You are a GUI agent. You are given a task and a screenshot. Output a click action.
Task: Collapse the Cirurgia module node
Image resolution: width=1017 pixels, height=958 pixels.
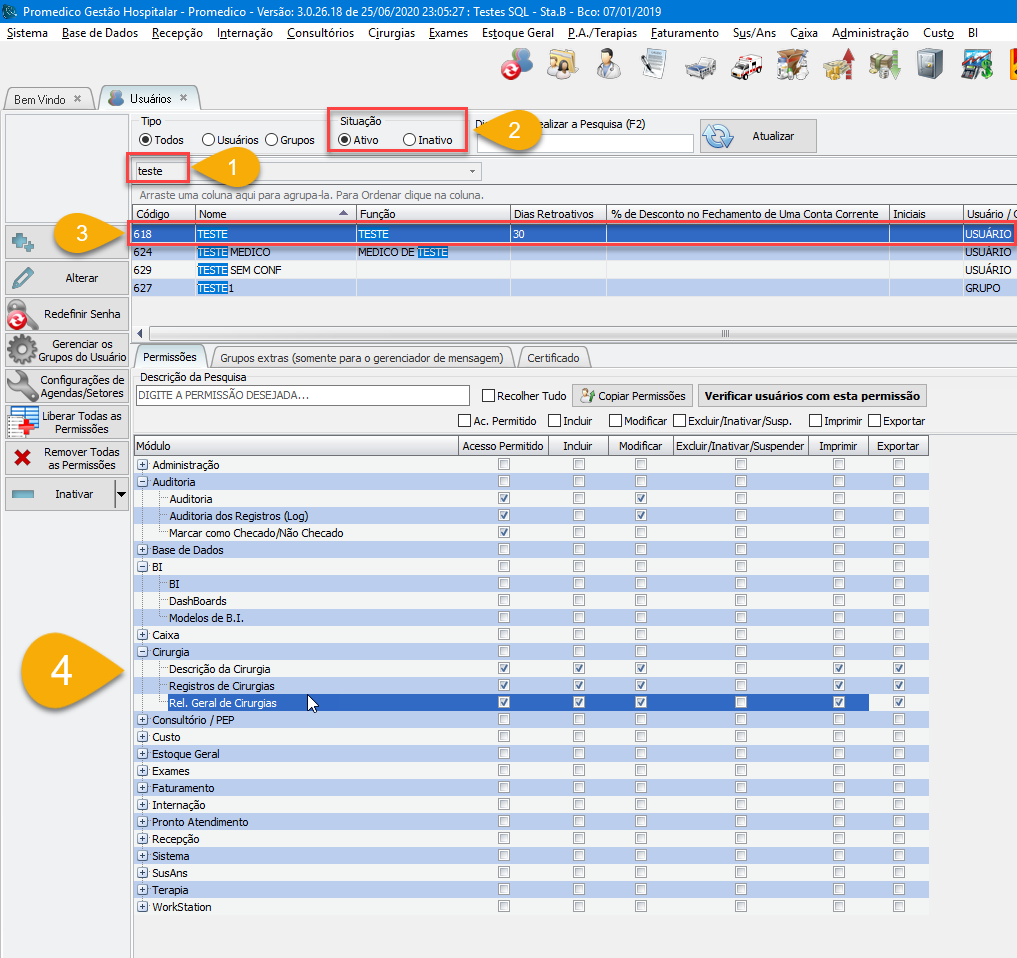click(142, 652)
